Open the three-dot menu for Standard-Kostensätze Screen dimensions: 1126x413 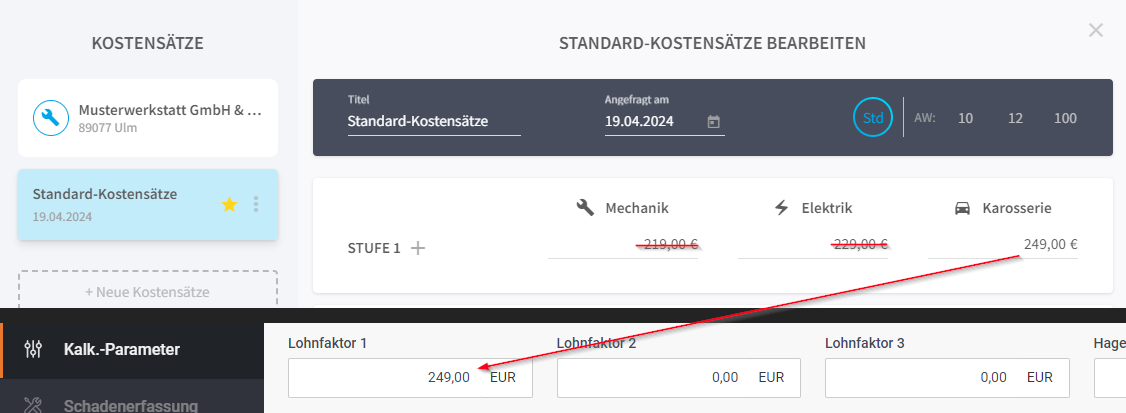click(x=256, y=205)
